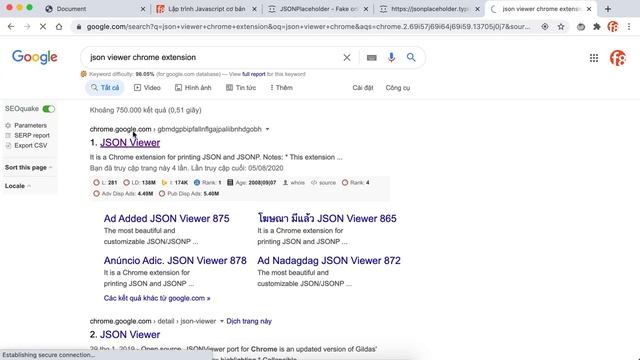Clear the search query text

point(347,58)
